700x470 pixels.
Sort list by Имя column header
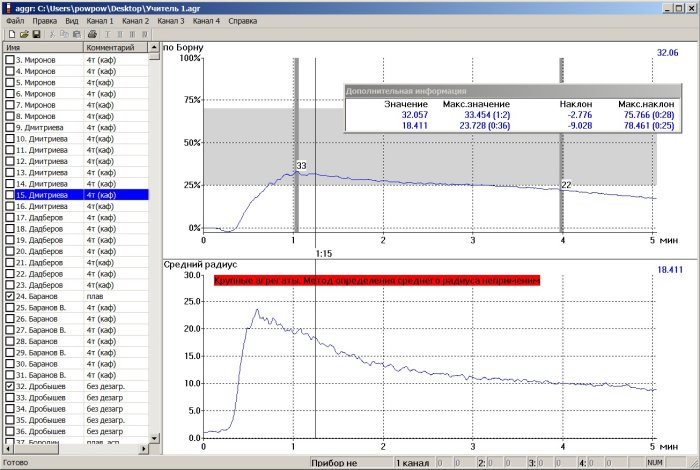coord(42,47)
